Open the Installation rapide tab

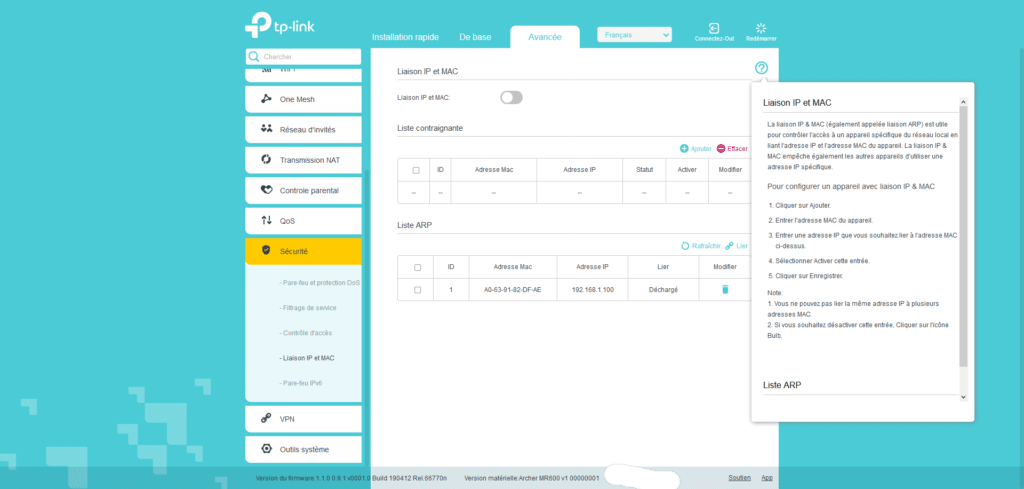pos(405,37)
